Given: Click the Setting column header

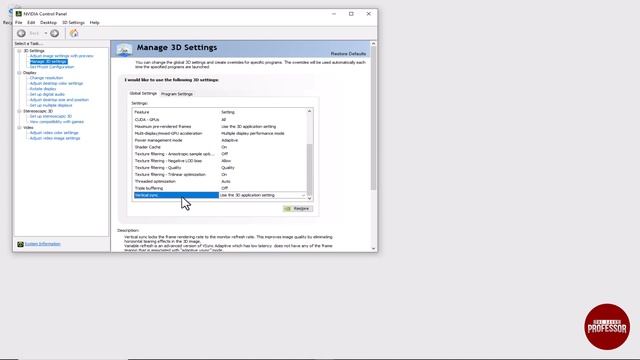Looking at the screenshot, I should click(x=228, y=112).
